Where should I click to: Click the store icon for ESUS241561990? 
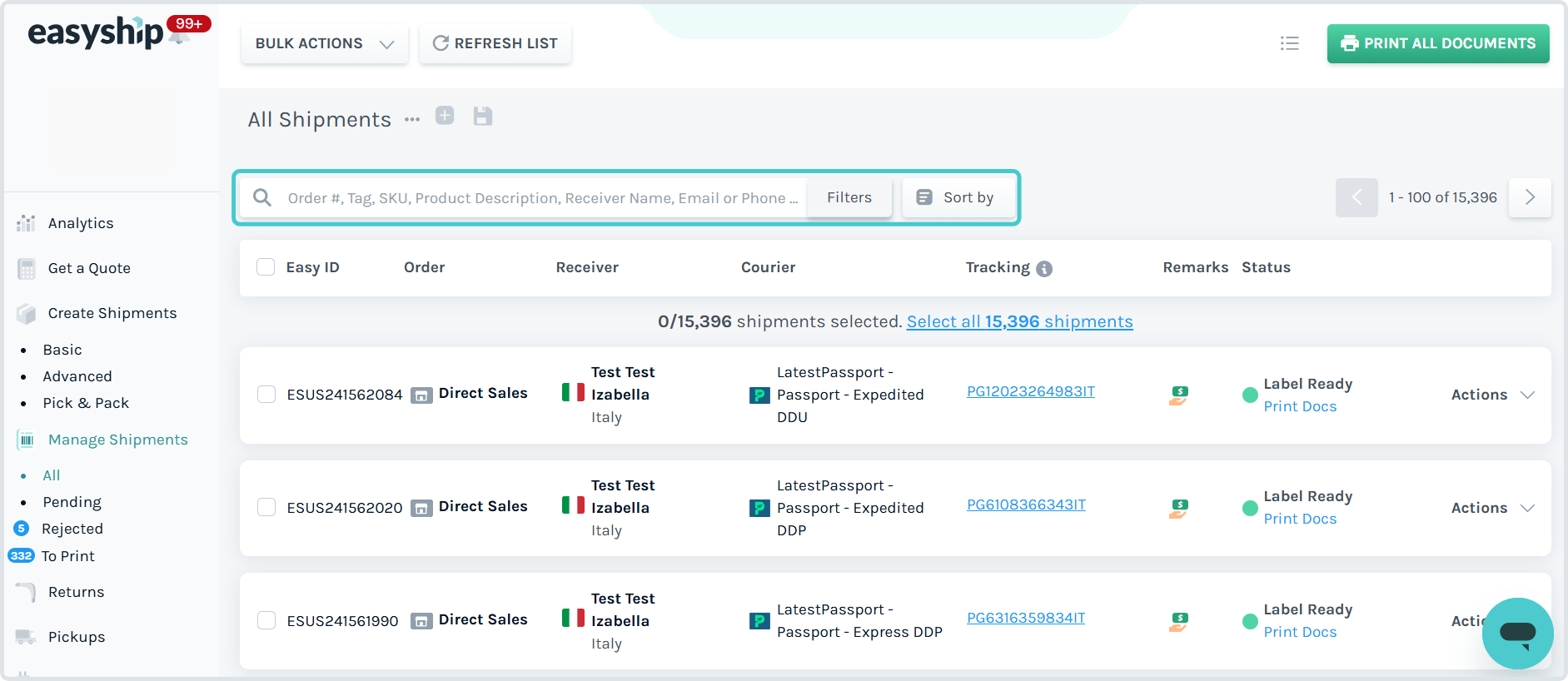pos(421,621)
